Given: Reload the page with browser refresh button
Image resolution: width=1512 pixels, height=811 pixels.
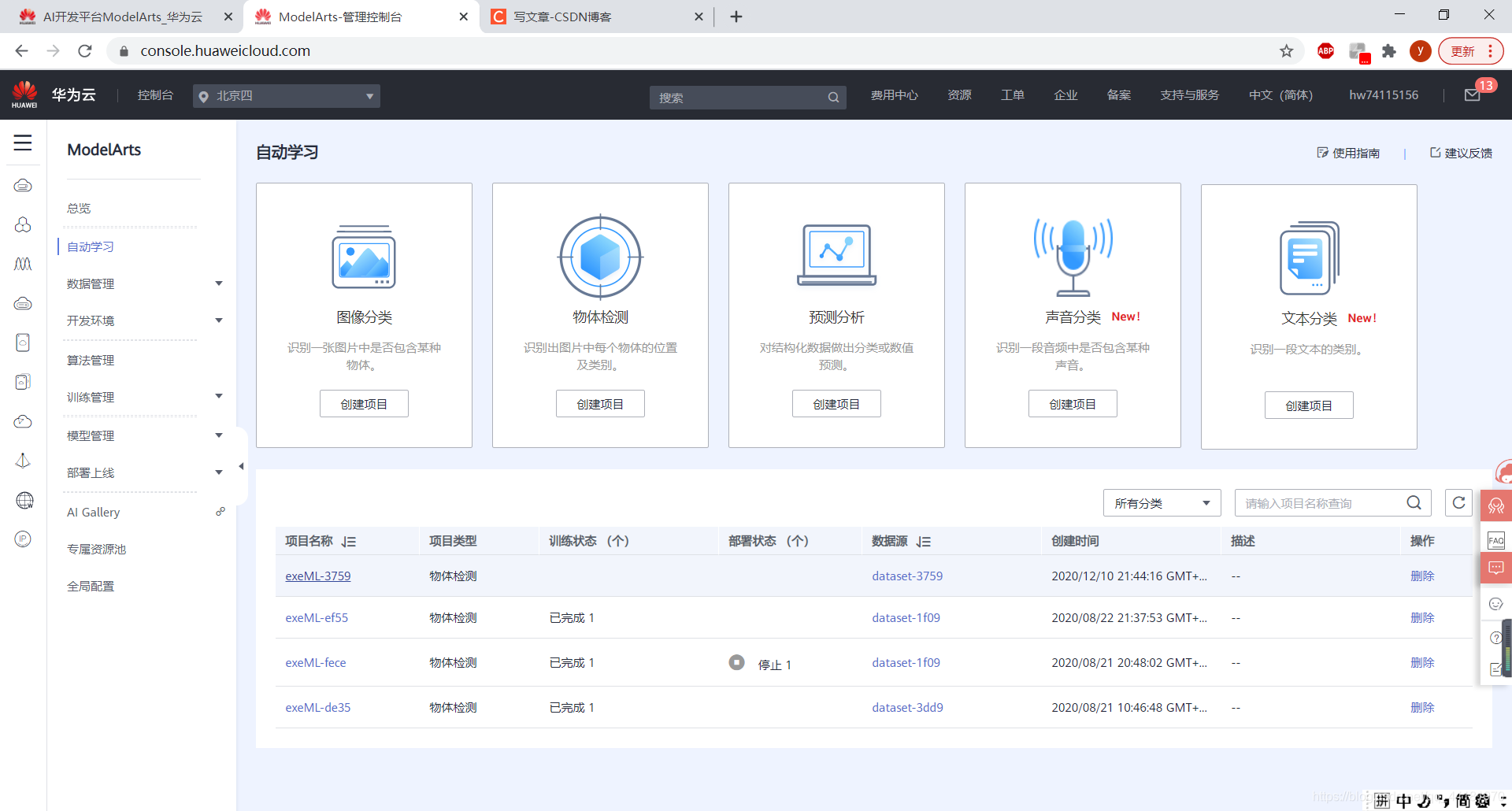Looking at the screenshot, I should [85, 51].
